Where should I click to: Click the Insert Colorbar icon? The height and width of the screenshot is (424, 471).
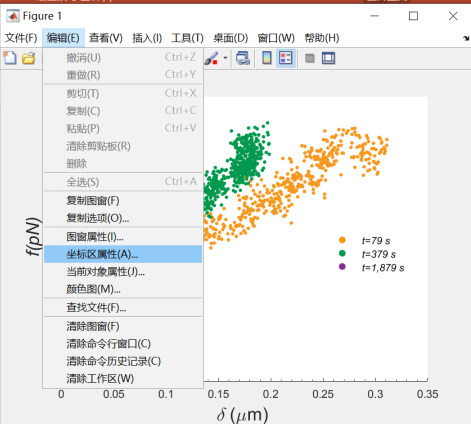[267, 58]
